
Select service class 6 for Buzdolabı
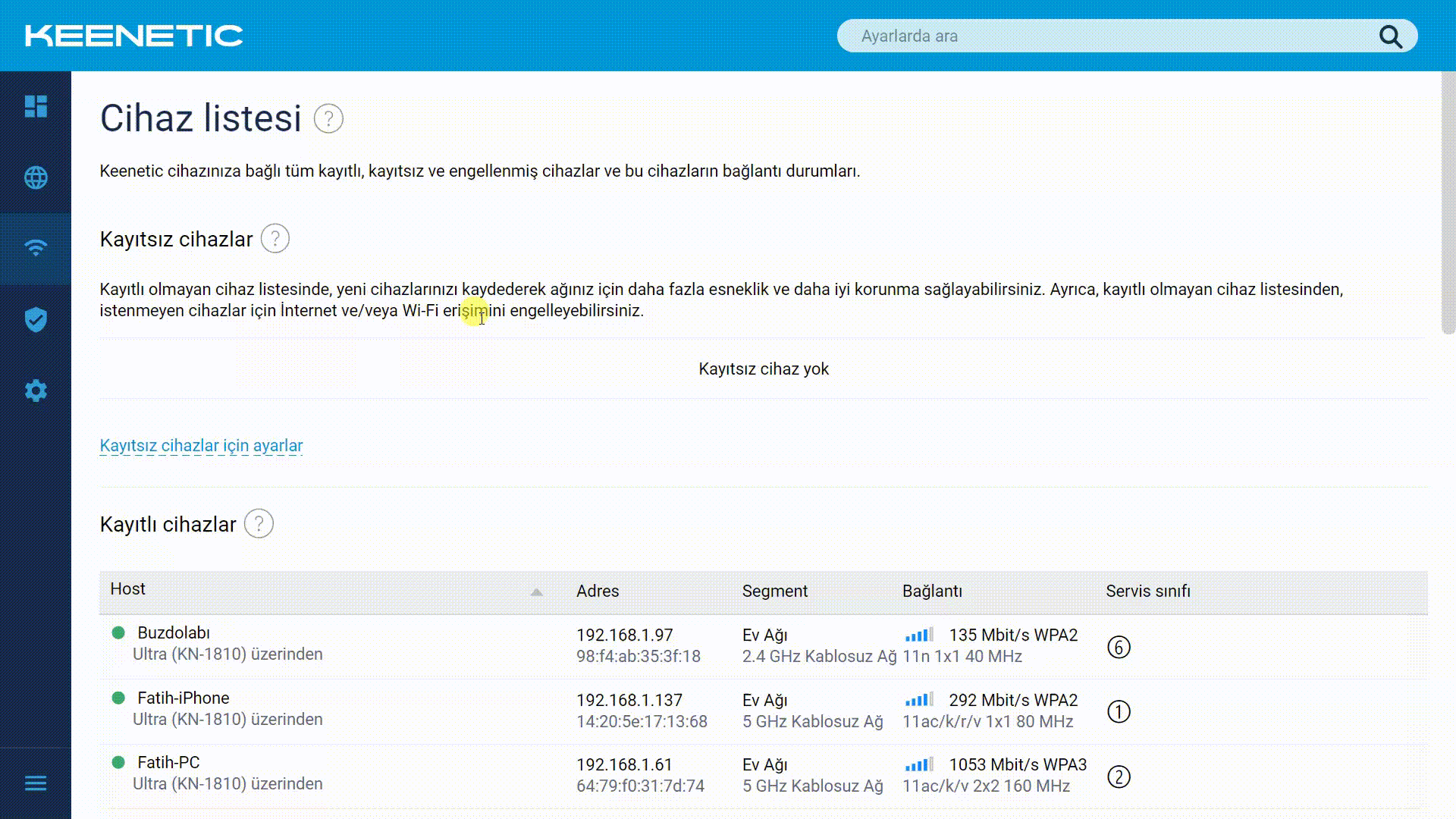tap(1119, 647)
